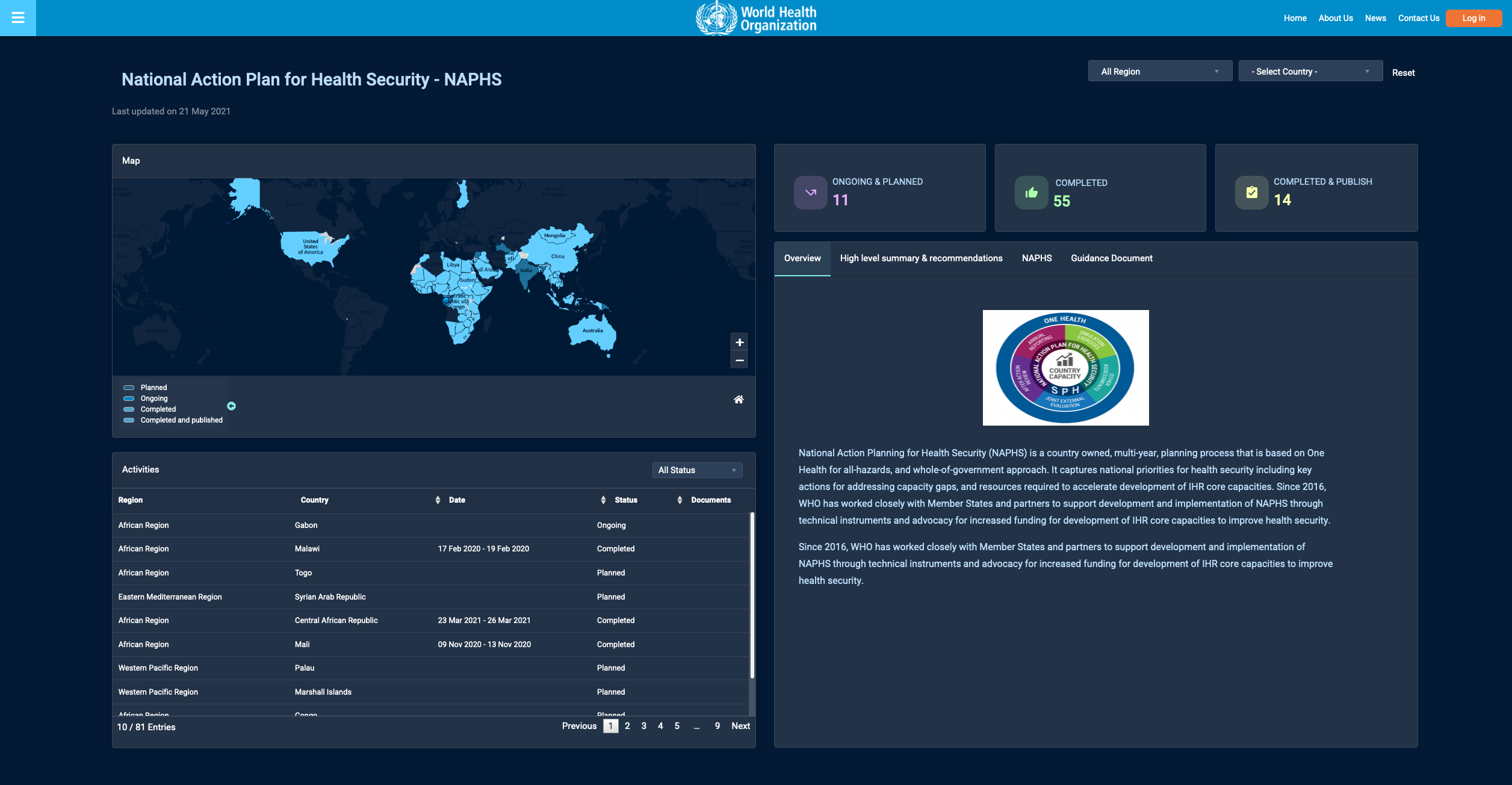Image resolution: width=1512 pixels, height=785 pixels.
Task: Open the All Region dropdown
Action: (1159, 71)
